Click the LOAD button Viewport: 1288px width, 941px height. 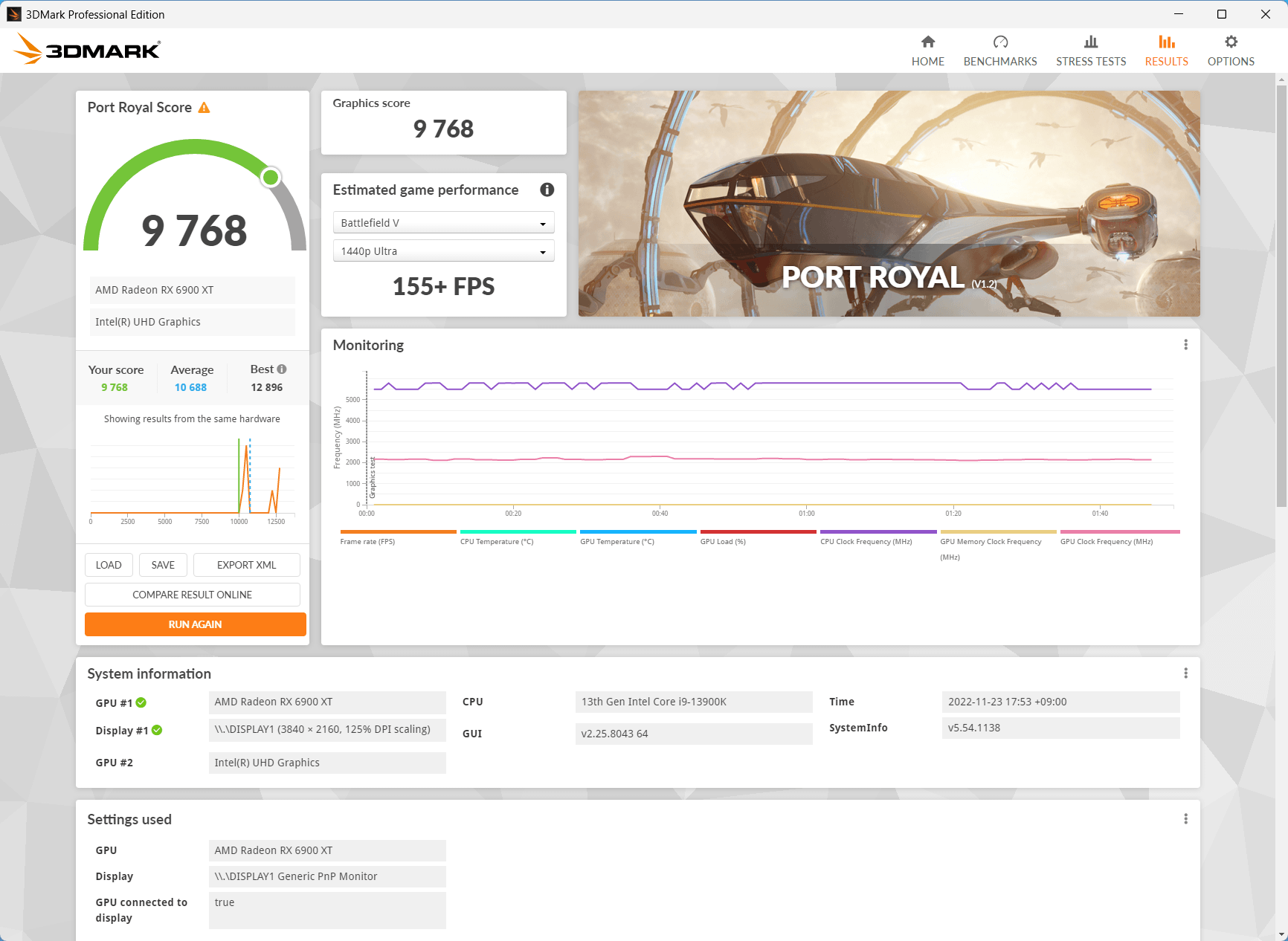click(109, 565)
